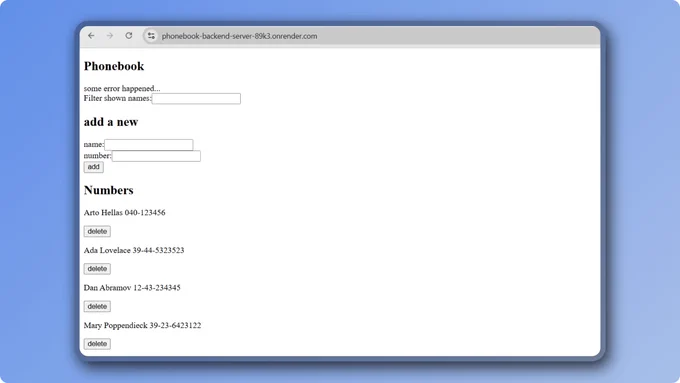The height and width of the screenshot is (383, 680).
Task: Click the Filter shown names input
Action: (x=196, y=98)
